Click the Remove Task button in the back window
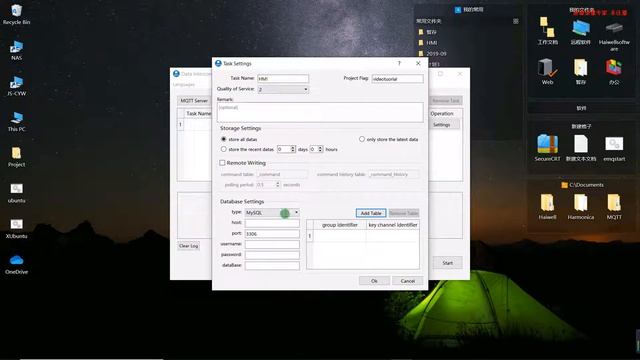 (446, 100)
